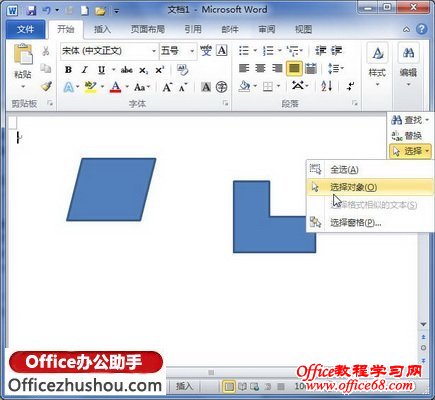
Task: Switch to the 视图 ribbon tab
Action: click(x=303, y=29)
